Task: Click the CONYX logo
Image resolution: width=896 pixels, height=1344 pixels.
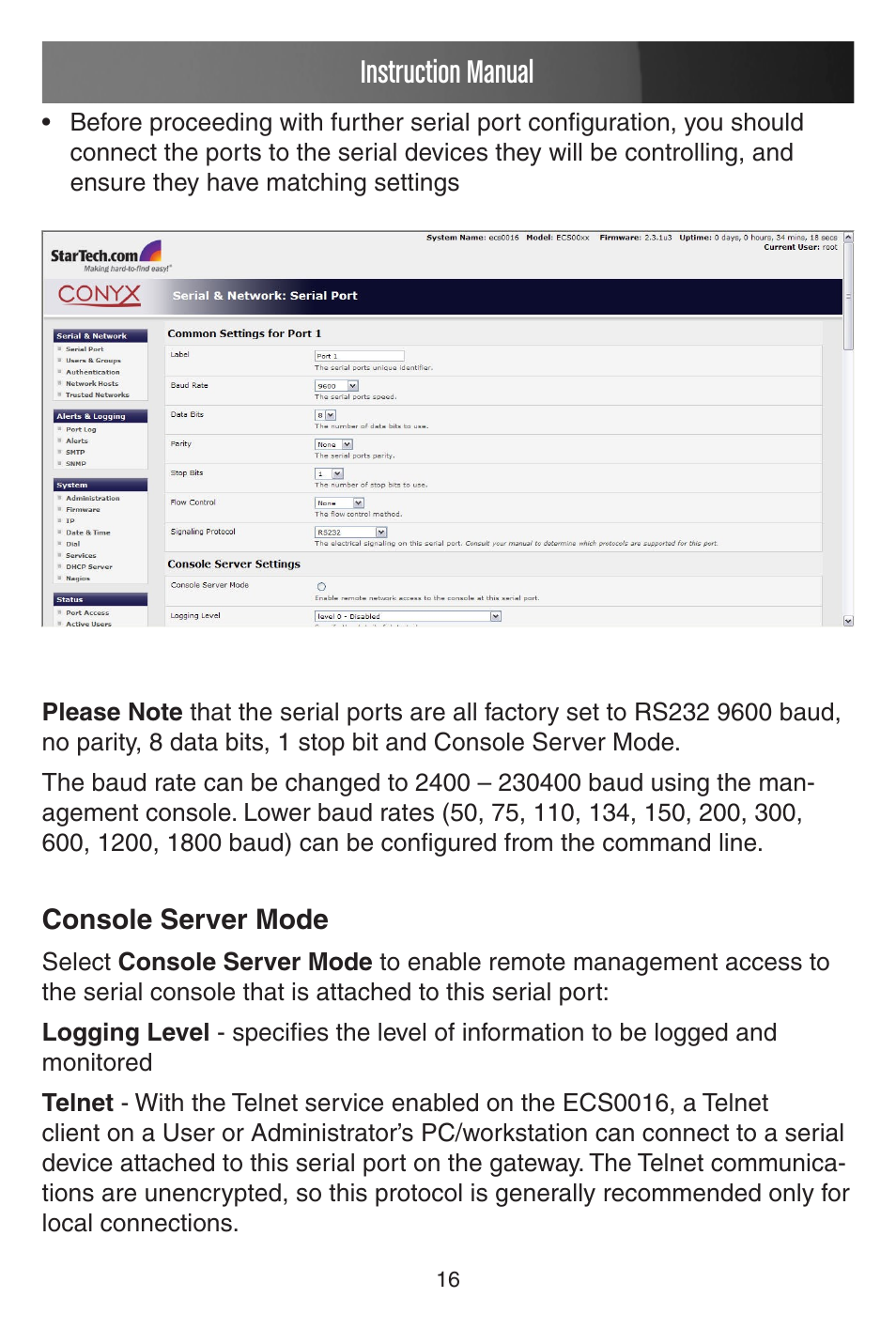Action: (x=99, y=295)
